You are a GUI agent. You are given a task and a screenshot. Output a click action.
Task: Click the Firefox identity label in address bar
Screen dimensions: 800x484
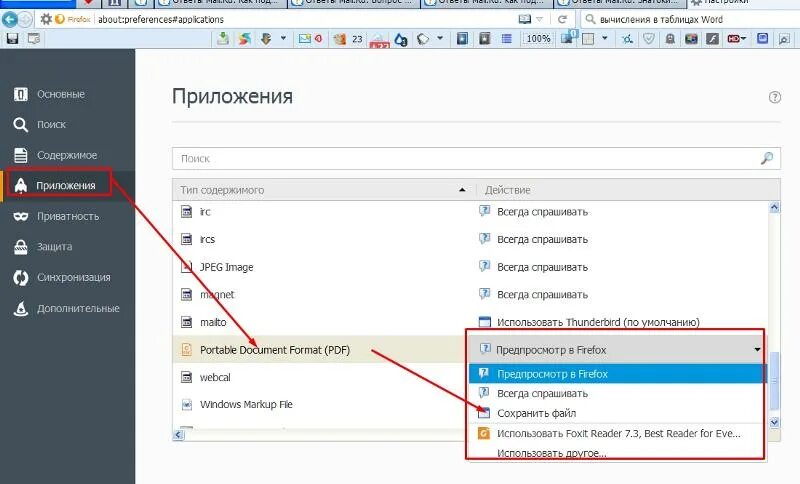coord(73,19)
